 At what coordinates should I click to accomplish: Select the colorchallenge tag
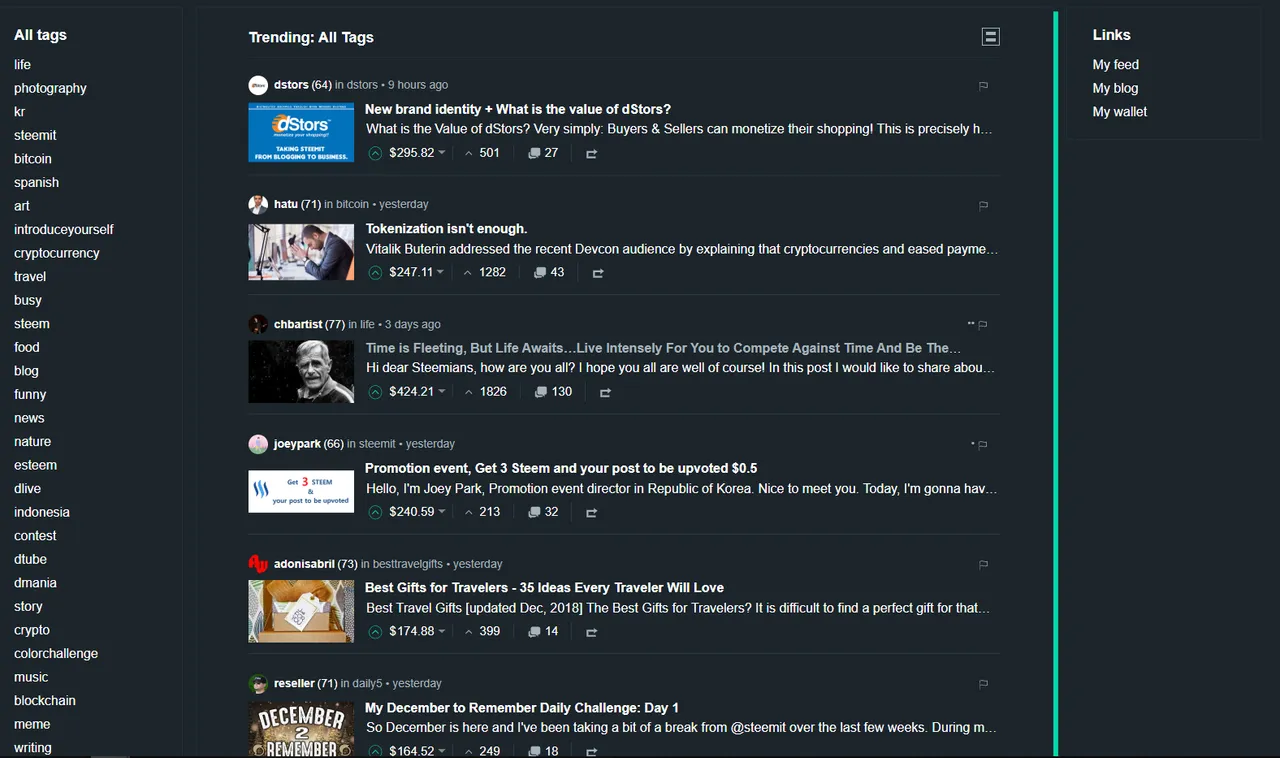[x=56, y=653]
